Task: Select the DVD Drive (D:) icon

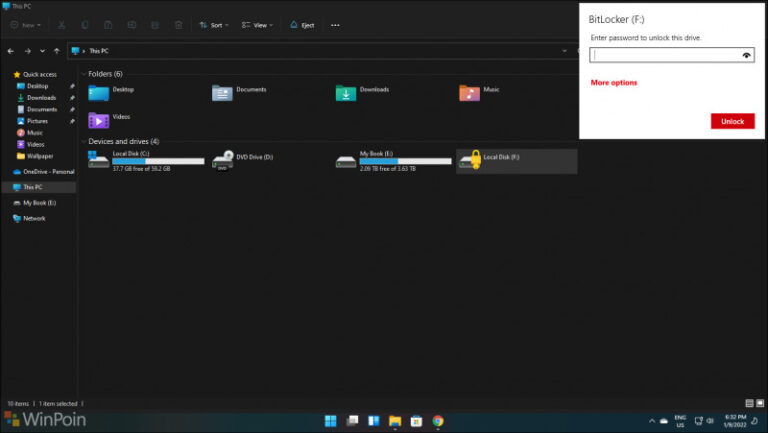Action: [222, 160]
